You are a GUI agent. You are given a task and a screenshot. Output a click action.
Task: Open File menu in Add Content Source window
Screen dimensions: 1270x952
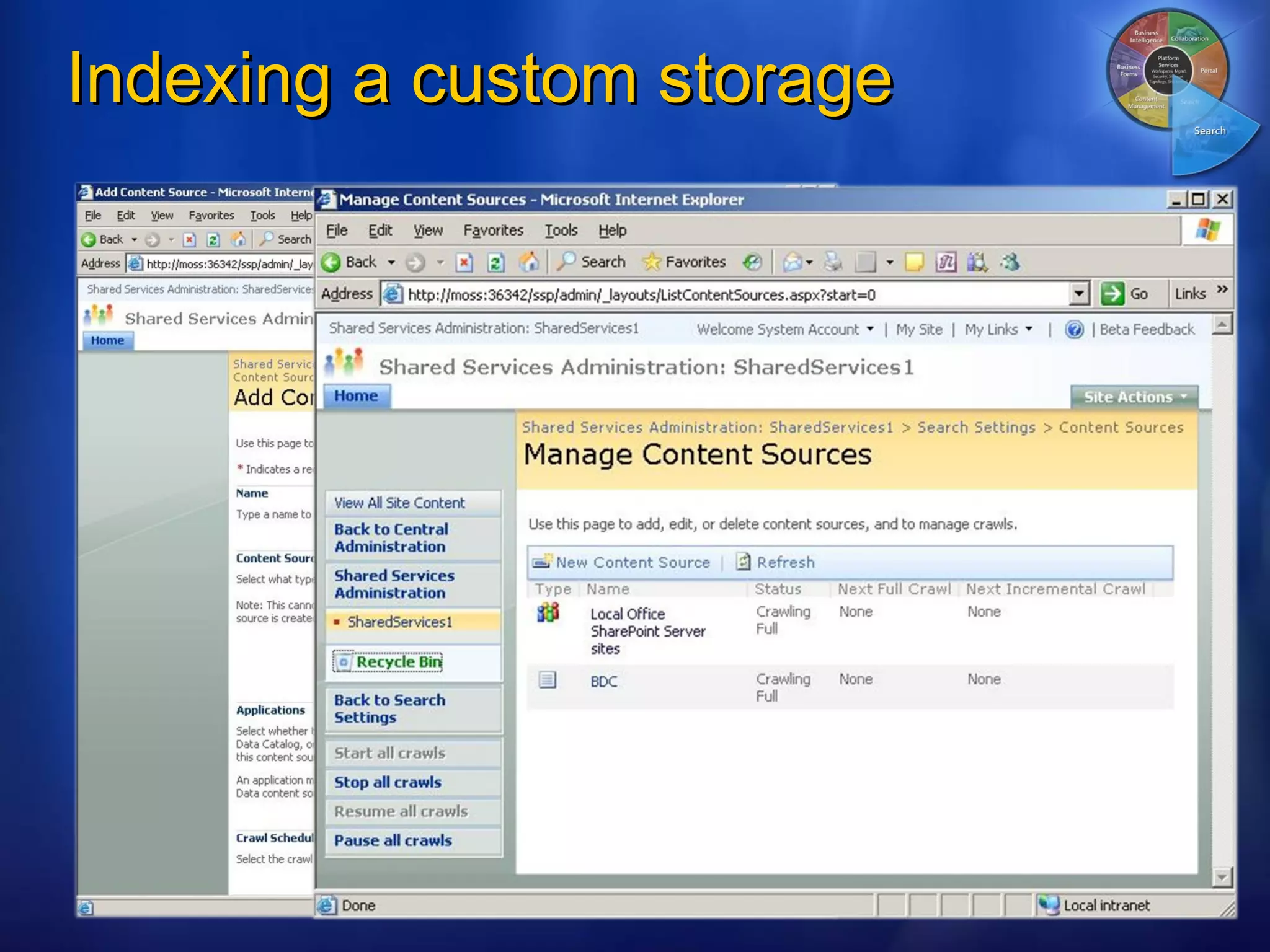click(93, 215)
